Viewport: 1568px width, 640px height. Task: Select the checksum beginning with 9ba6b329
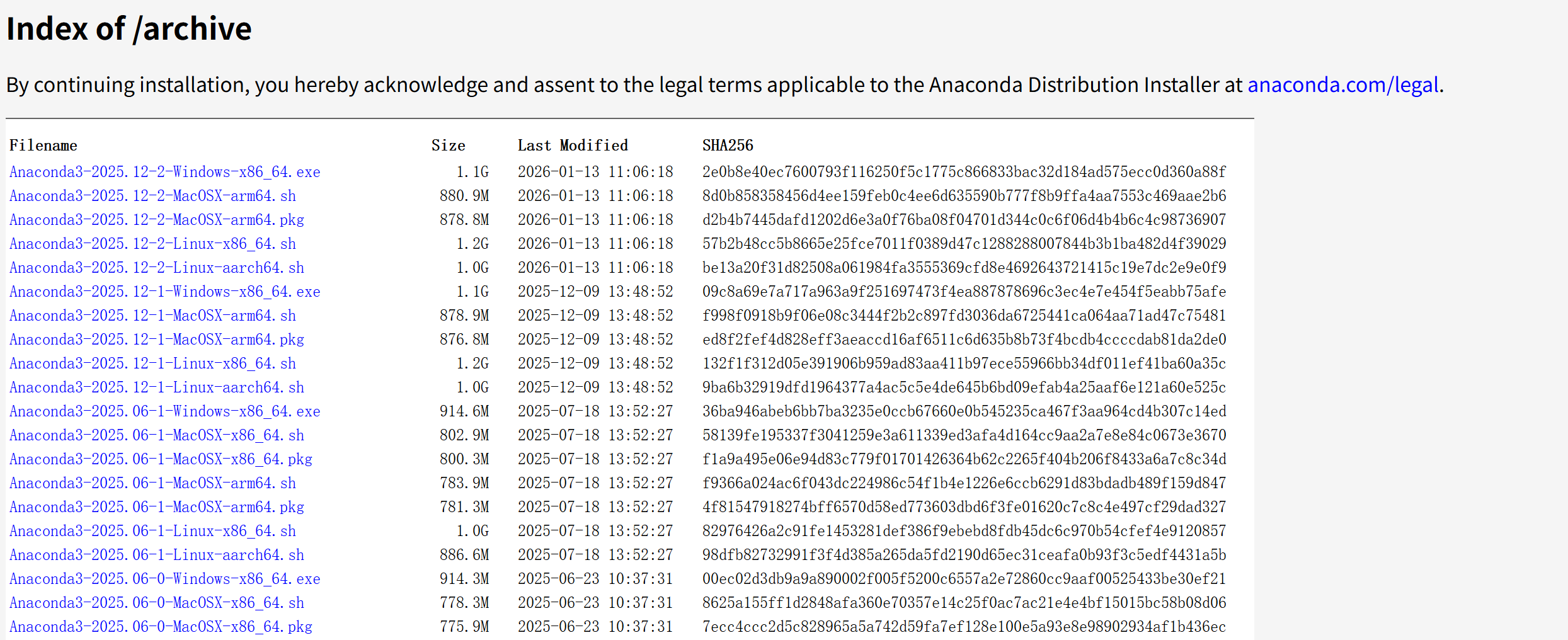964,387
